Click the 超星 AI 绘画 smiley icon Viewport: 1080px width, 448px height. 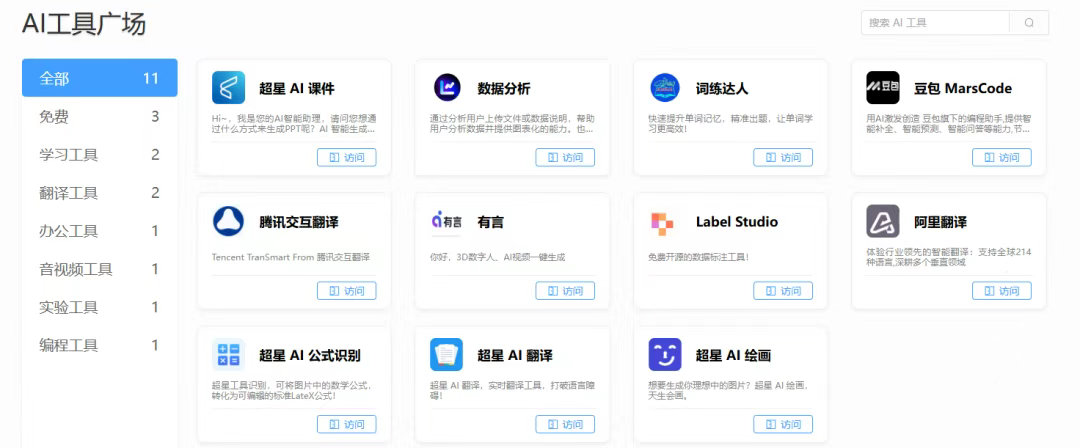click(x=665, y=355)
